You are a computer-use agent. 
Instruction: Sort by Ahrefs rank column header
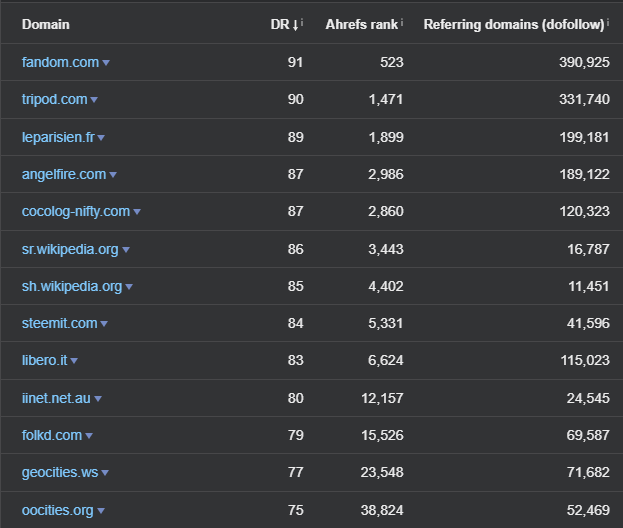(361, 24)
